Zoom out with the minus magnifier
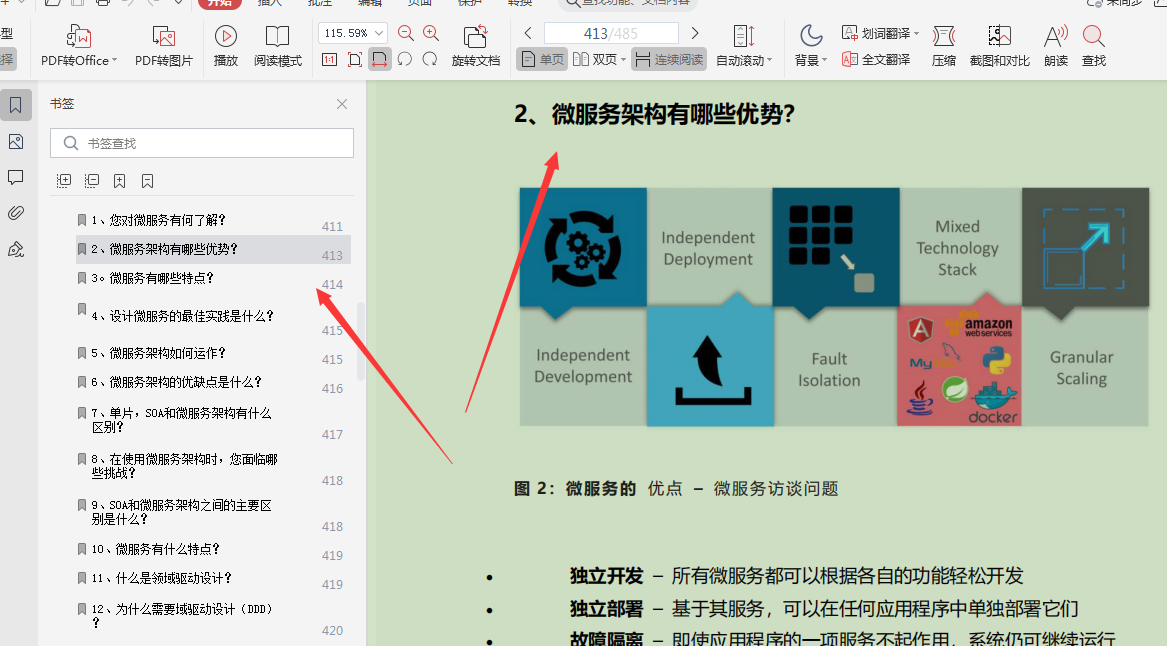 pos(406,33)
